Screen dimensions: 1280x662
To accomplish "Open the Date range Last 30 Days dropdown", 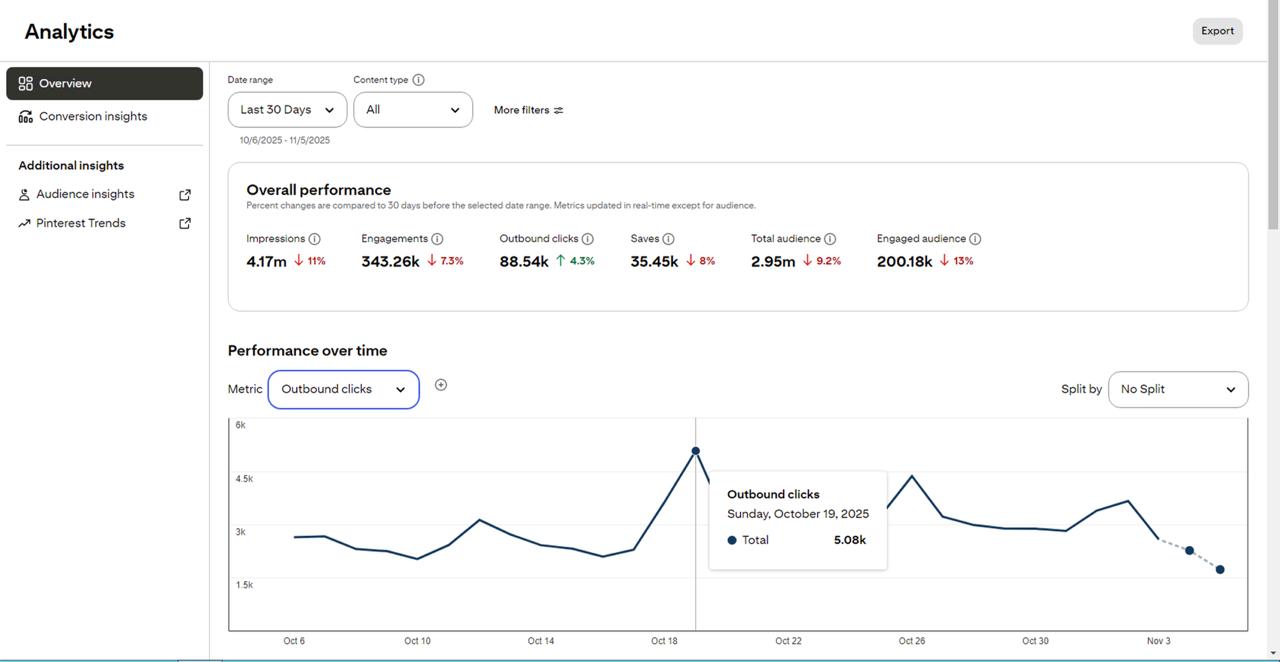I will (287, 110).
